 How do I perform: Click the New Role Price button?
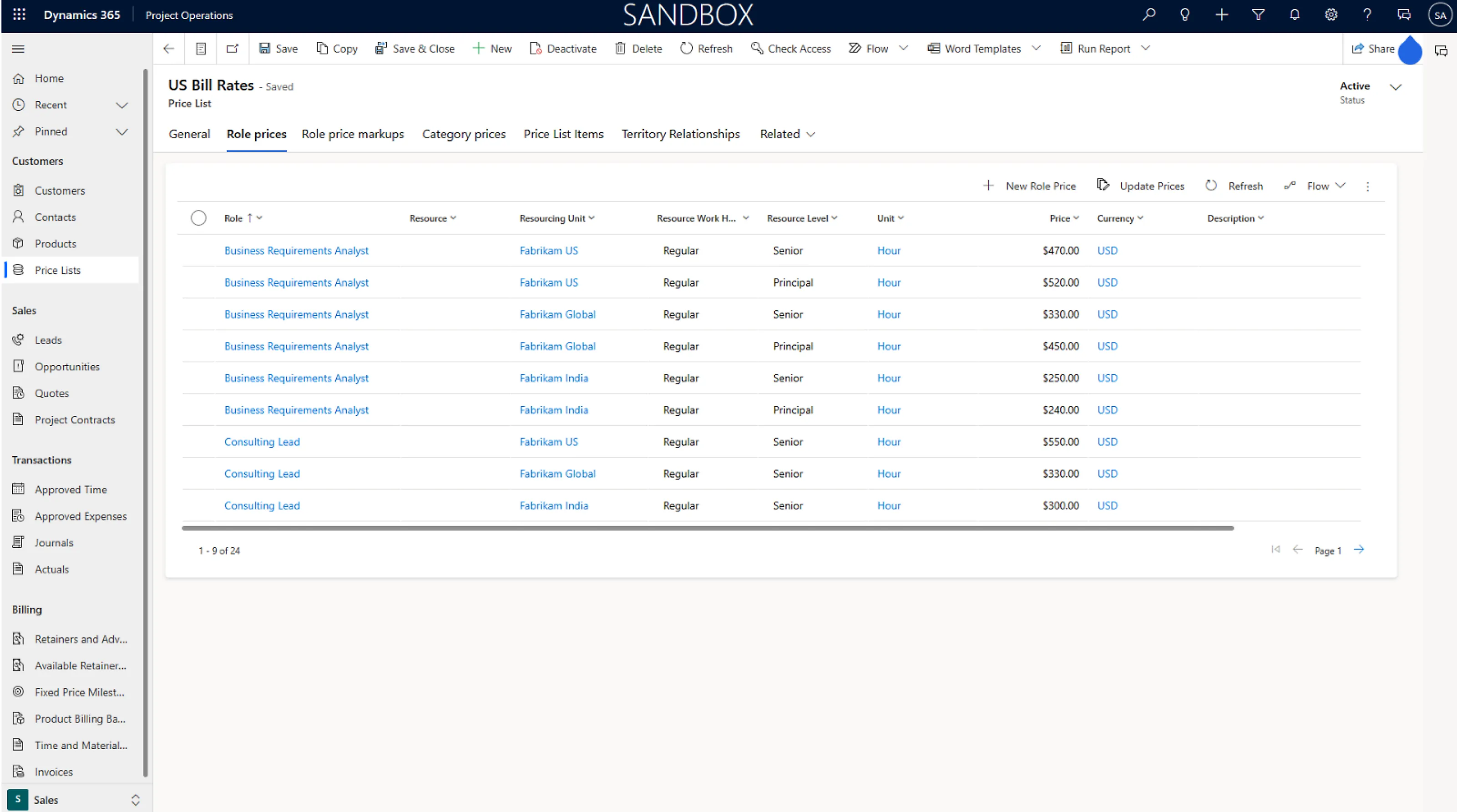[1029, 186]
